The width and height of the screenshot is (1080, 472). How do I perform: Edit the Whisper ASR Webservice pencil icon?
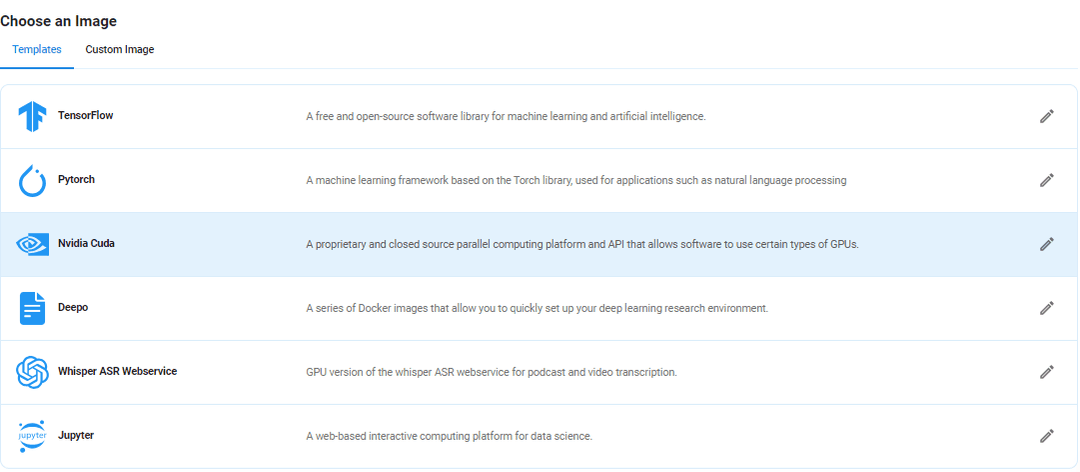1046,372
